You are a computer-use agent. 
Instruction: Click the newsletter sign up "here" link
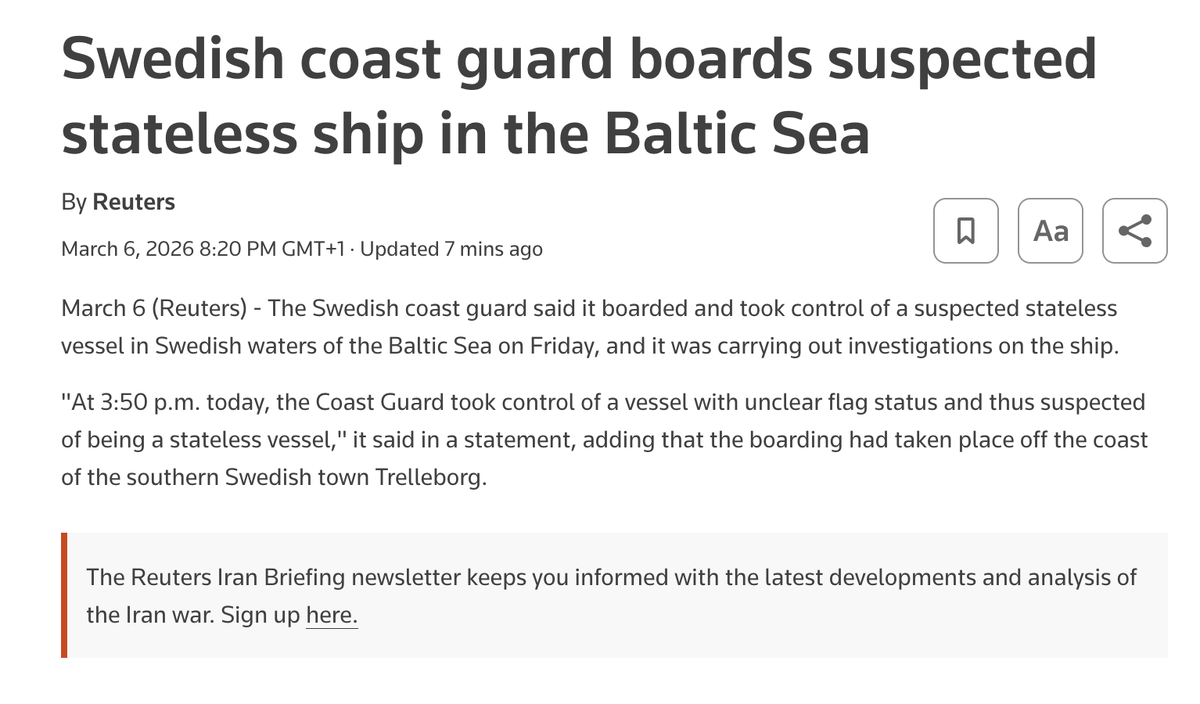(331, 614)
